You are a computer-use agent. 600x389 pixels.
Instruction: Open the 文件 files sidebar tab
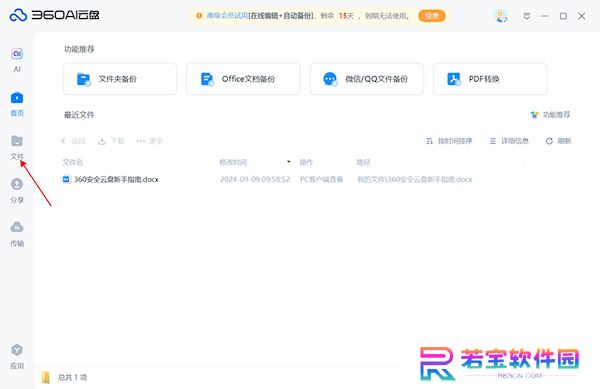click(17, 147)
